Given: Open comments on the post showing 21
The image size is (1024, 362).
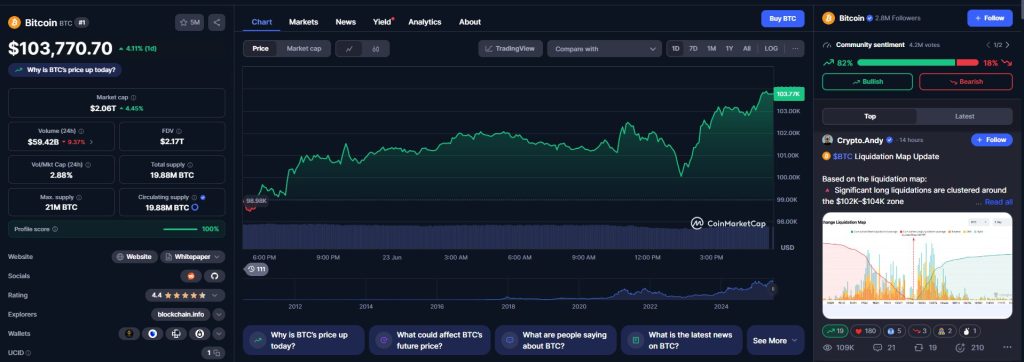Looking at the screenshot, I should coord(884,348).
